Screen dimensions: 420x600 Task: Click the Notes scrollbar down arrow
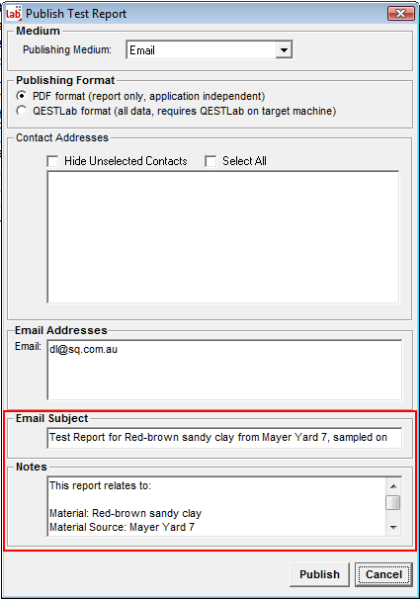[x=393, y=527]
